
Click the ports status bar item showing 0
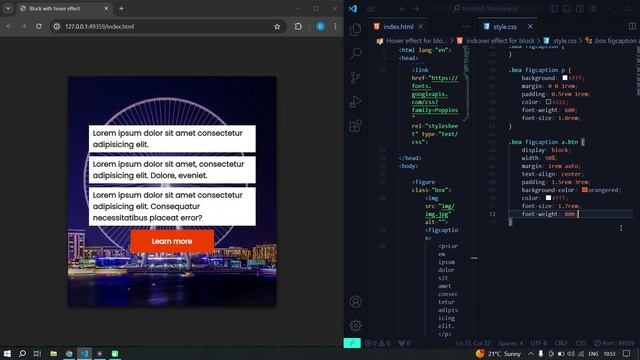pyautogui.click(x=404, y=343)
